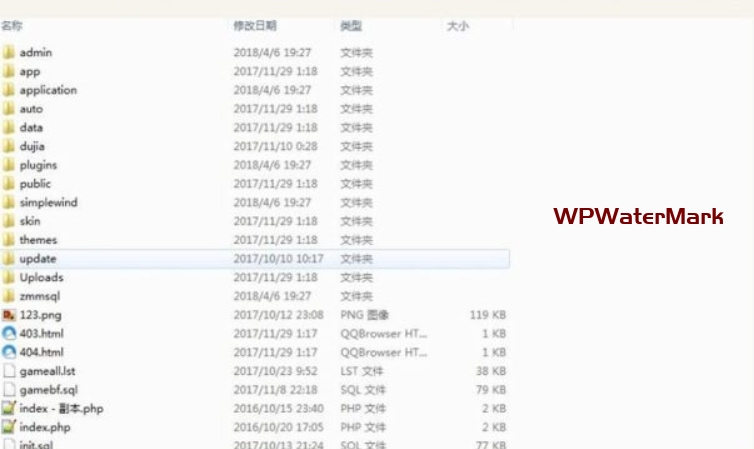Image resolution: width=754 pixels, height=449 pixels.
Task: Click the plugins folder icon
Action: pyautogui.click(x=8, y=165)
